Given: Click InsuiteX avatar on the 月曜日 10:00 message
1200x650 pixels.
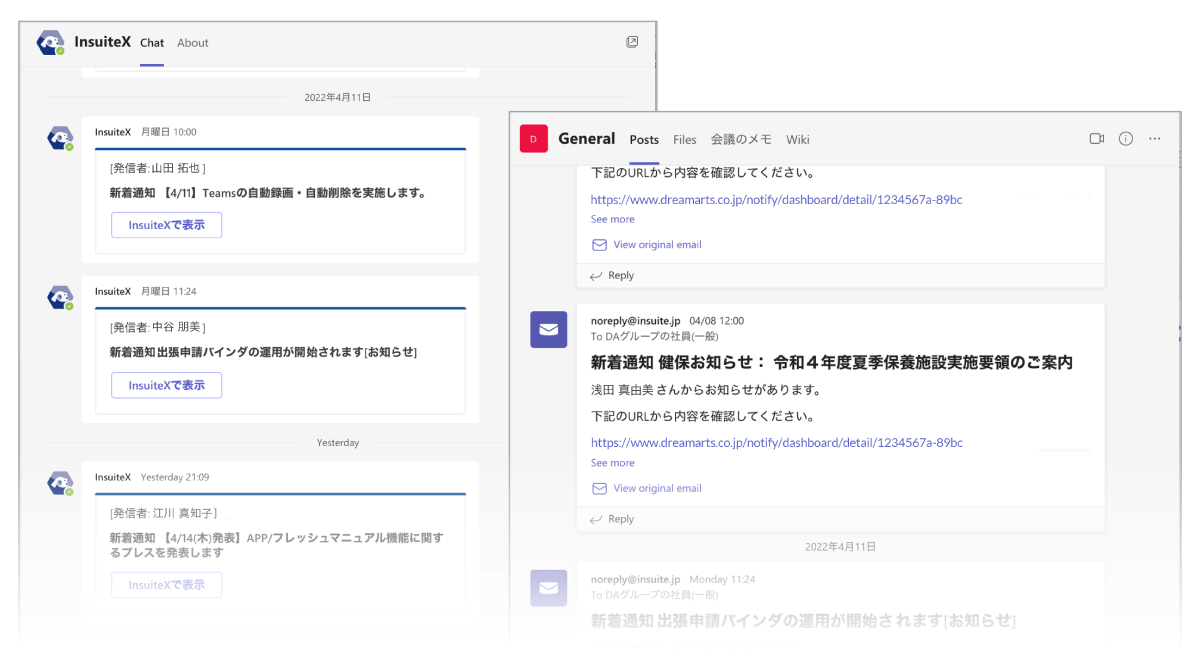Looking at the screenshot, I should [60, 138].
